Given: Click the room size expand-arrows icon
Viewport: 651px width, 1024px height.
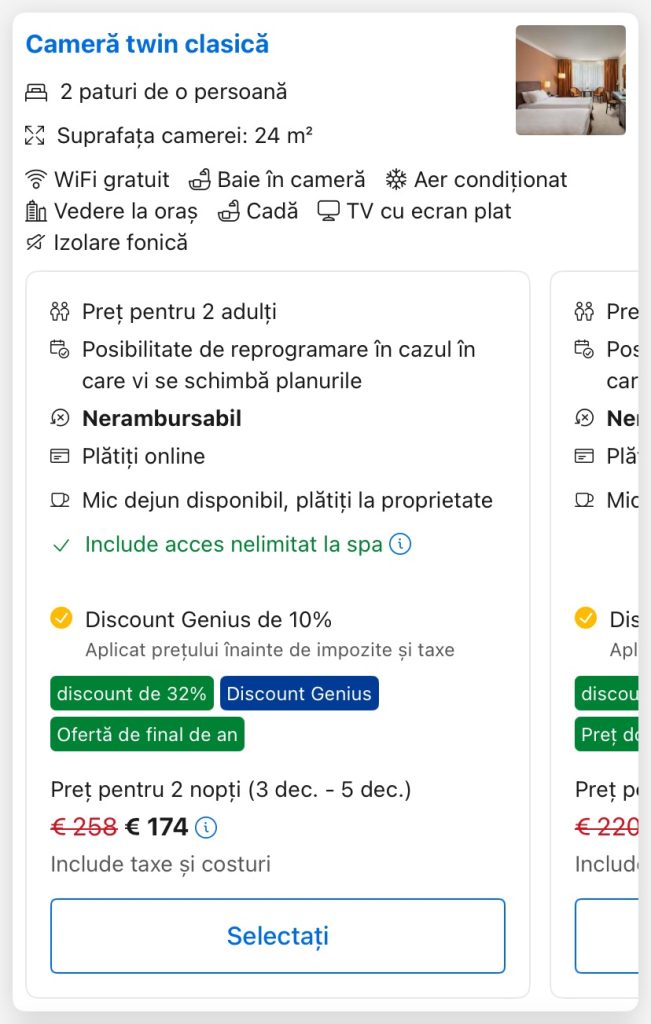Looking at the screenshot, I should (x=36, y=136).
